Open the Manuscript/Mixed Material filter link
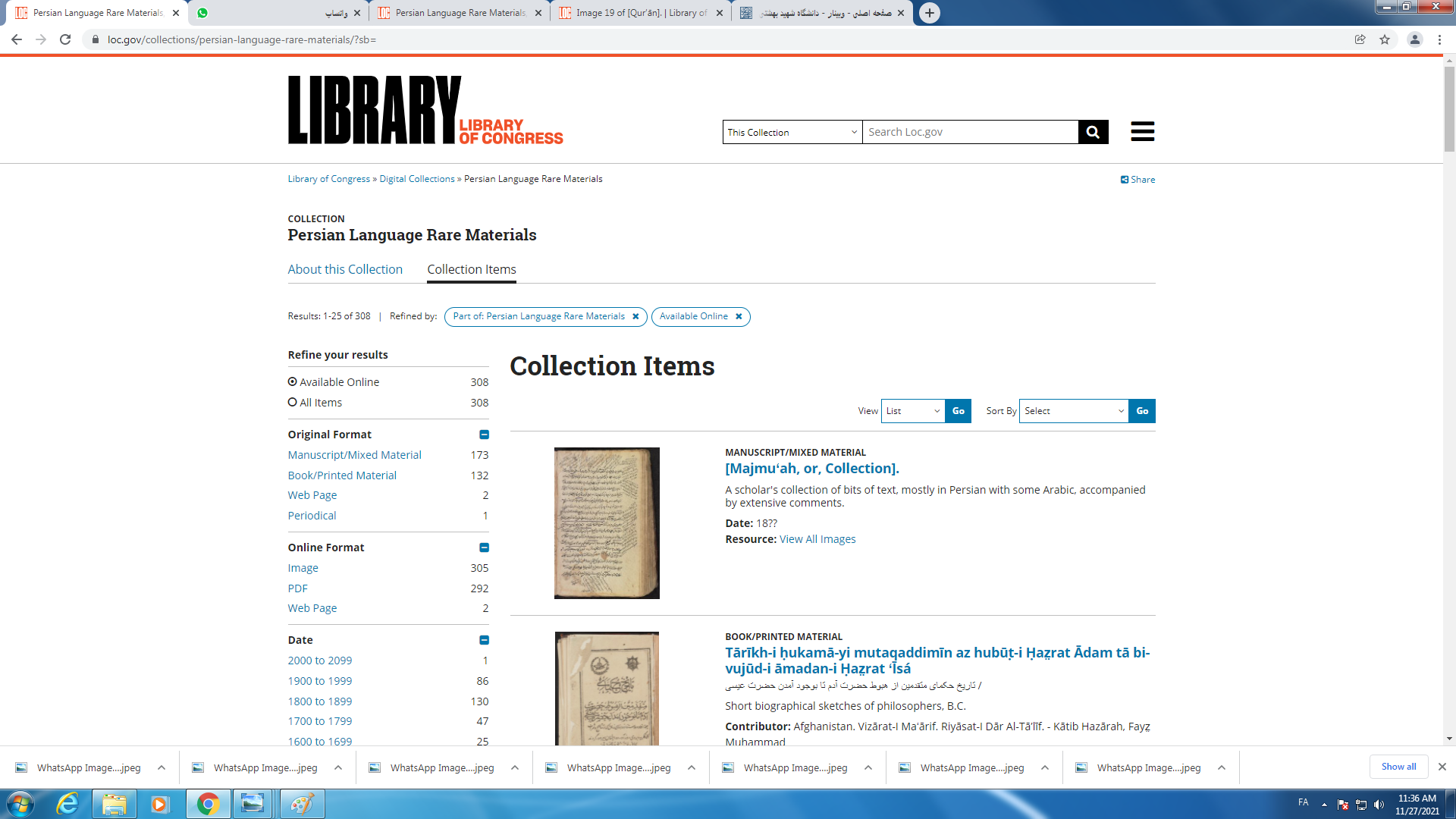Screen dimensions: 1456x819 pos(354,455)
